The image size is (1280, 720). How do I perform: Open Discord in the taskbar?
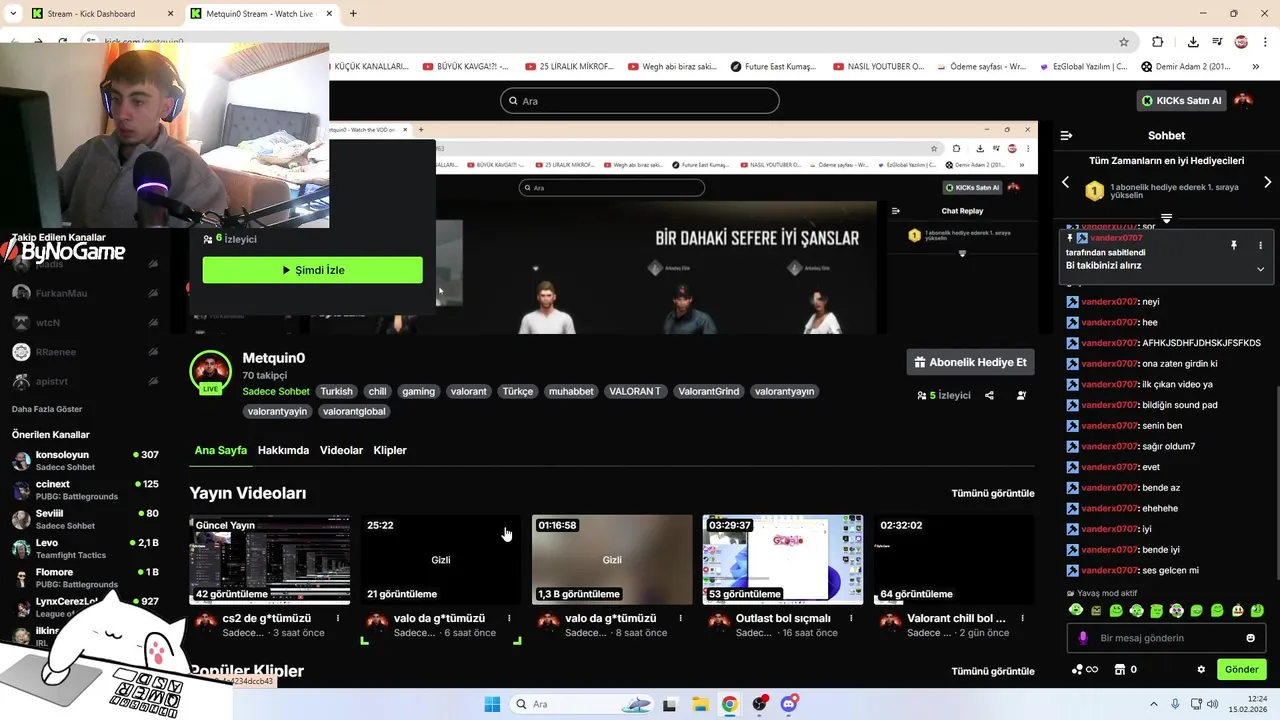(789, 704)
